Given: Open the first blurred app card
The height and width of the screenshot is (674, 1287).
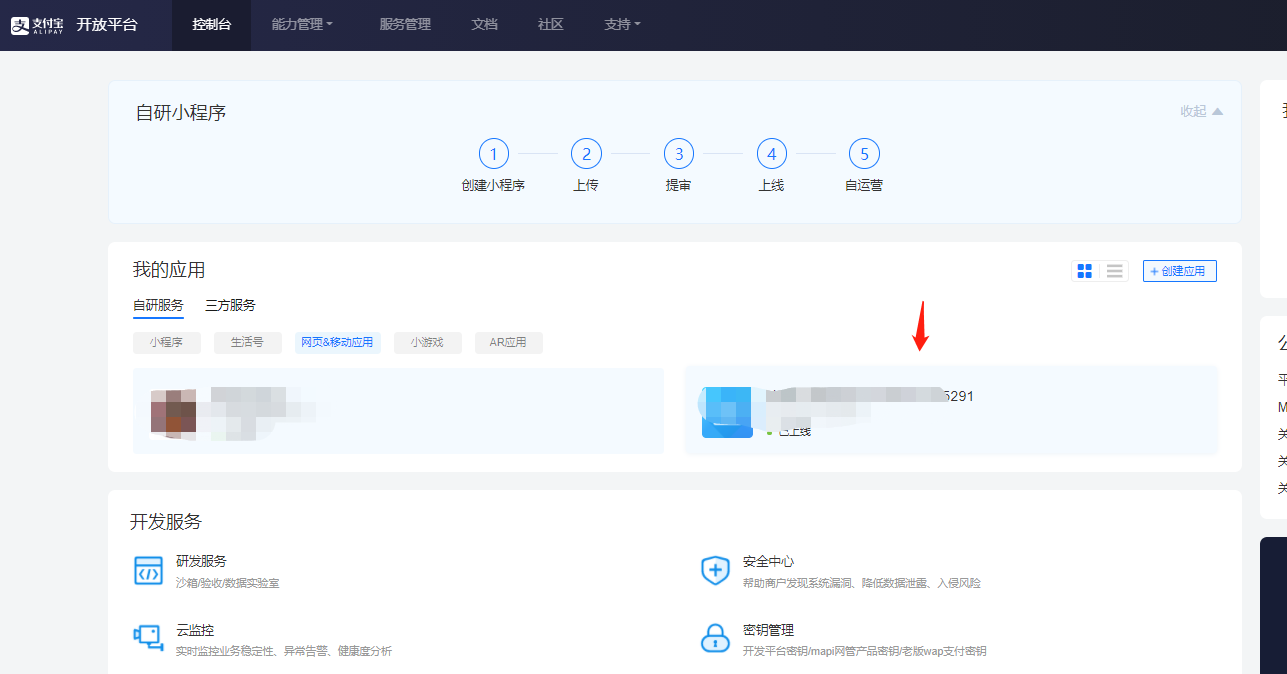Looking at the screenshot, I should pos(398,411).
